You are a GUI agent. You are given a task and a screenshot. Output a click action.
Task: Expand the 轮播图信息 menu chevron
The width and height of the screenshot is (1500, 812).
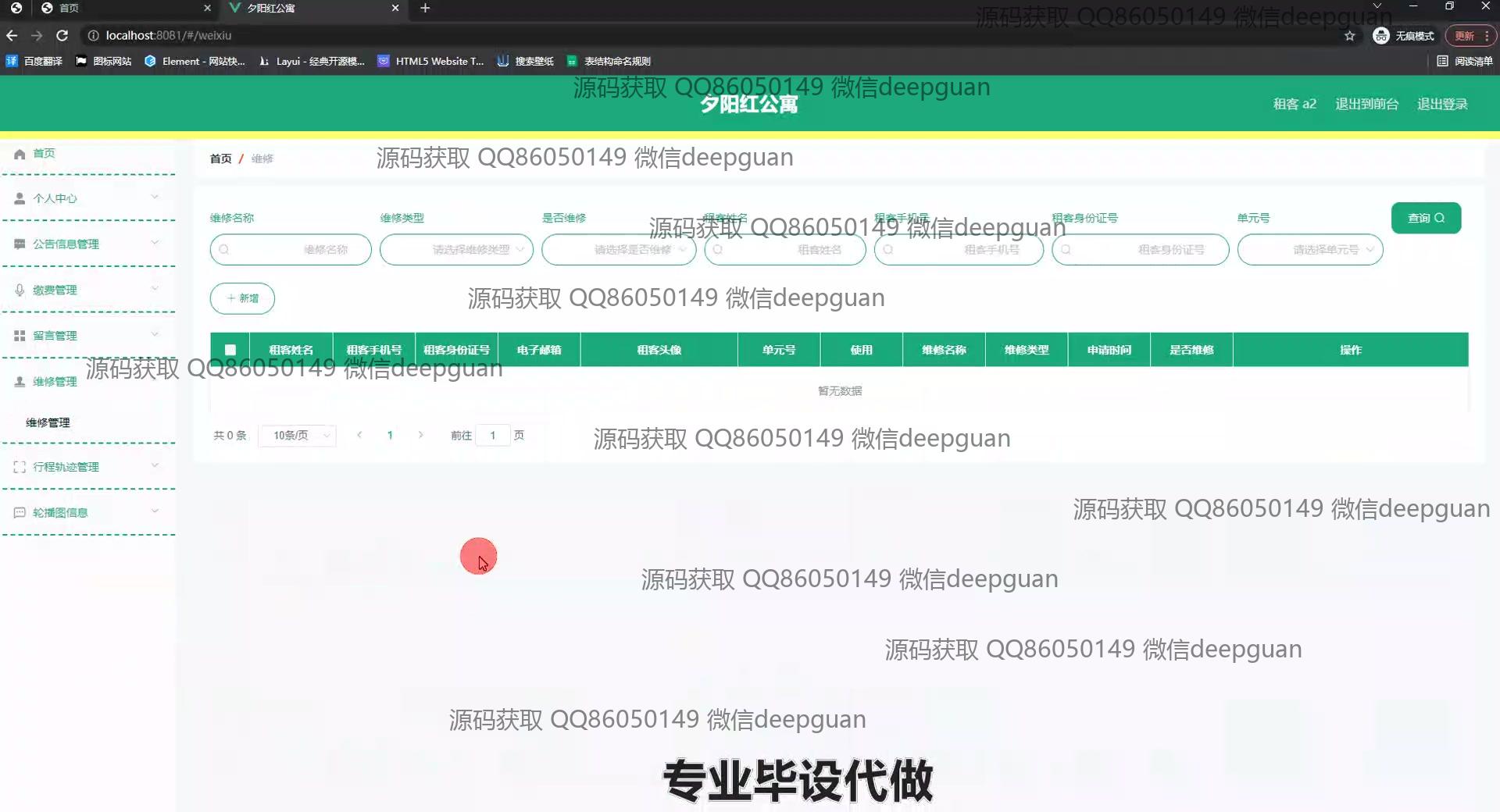point(155,511)
